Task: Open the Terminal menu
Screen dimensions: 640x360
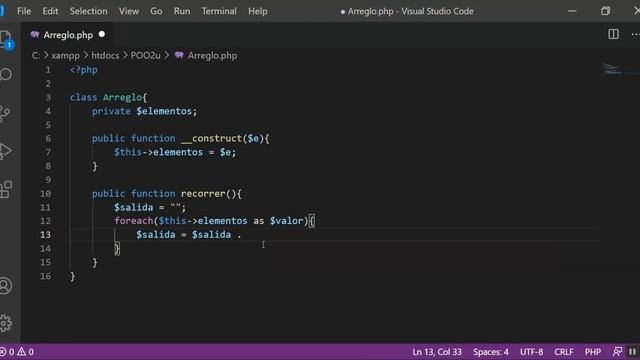Action: (x=219, y=11)
